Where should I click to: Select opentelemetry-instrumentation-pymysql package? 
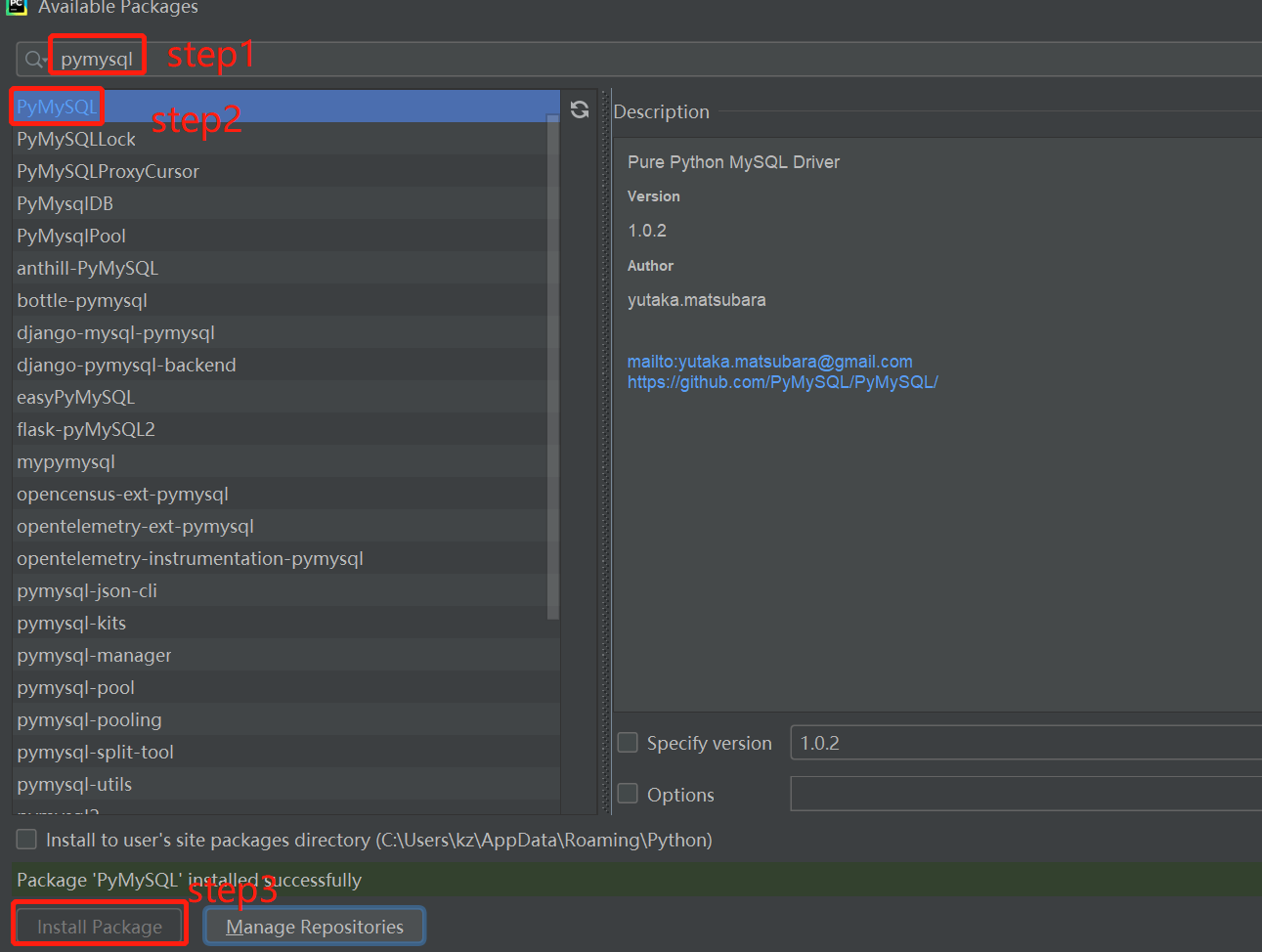(x=285, y=558)
